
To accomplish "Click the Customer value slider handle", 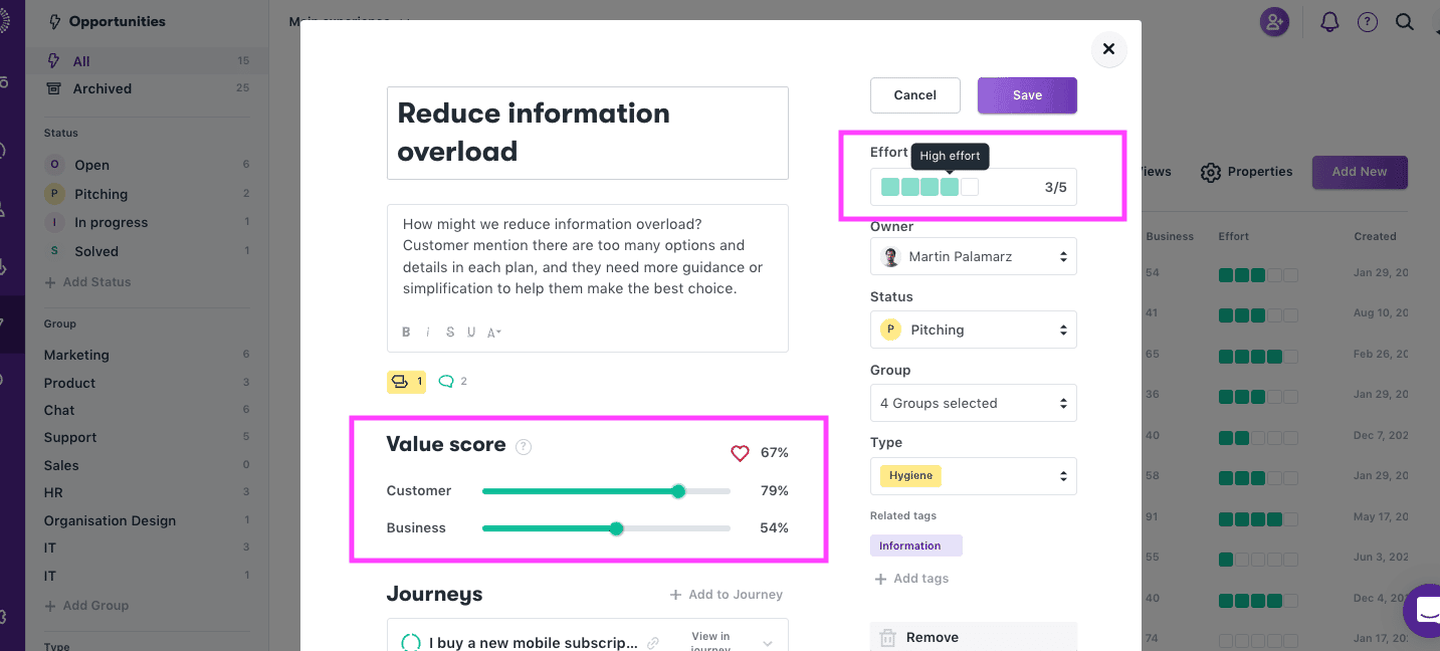I will click(x=679, y=491).
